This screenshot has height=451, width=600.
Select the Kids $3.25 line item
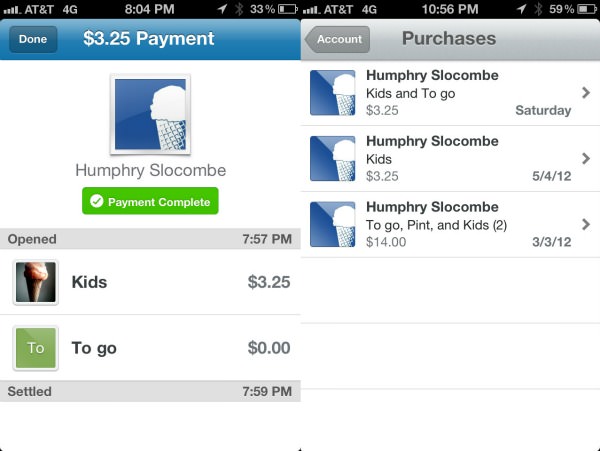tap(150, 282)
